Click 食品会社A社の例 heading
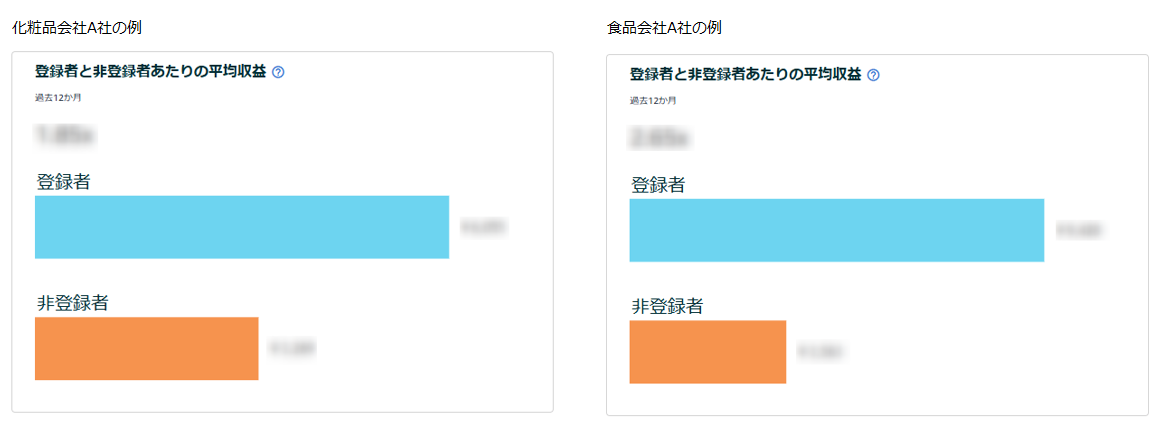 click(x=664, y=28)
